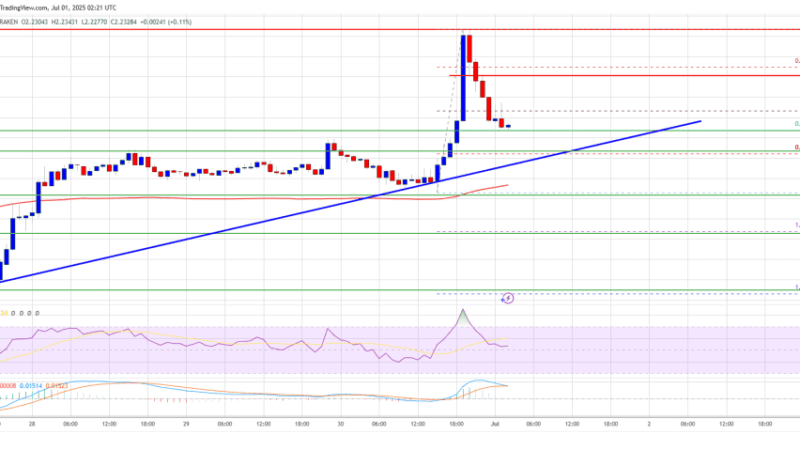The height and width of the screenshot is (450, 800).
Task: Click the +0.00241 (+0.11%) change value
Action: point(166,22)
